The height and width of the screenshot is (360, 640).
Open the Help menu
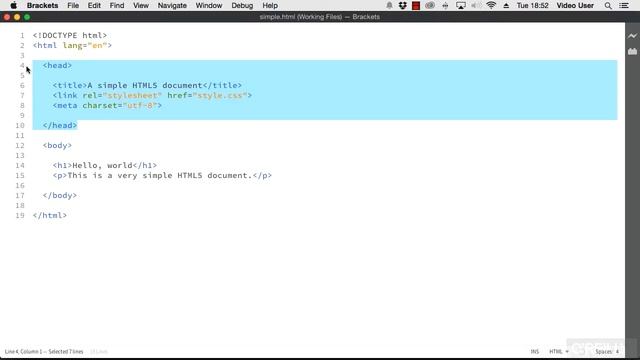tap(270, 5)
